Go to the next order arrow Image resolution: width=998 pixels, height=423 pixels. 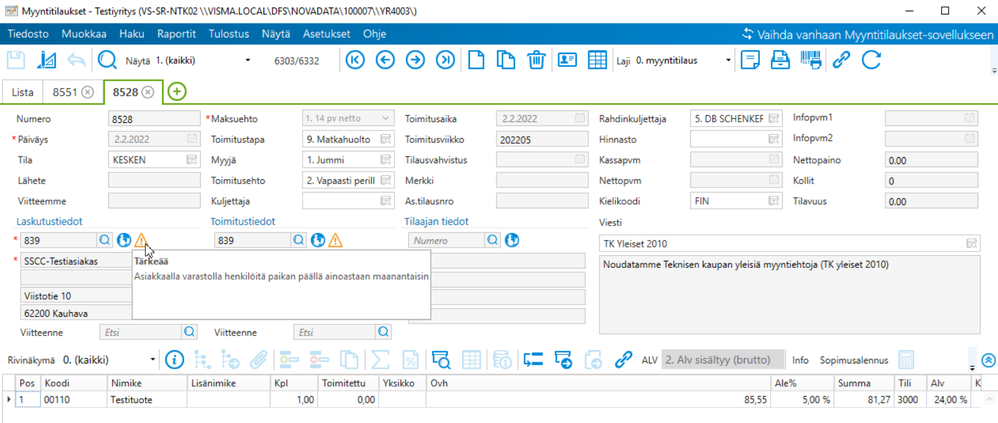415,60
